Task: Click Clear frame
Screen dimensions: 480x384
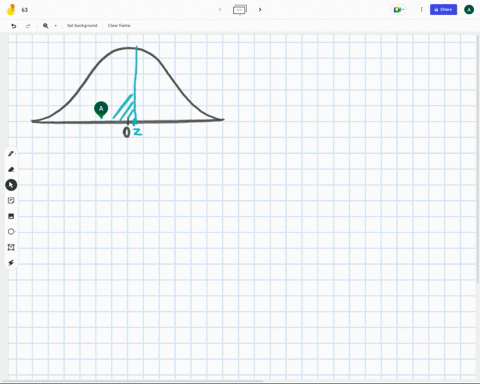Action: pyautogui.click(x=119, y=26)
